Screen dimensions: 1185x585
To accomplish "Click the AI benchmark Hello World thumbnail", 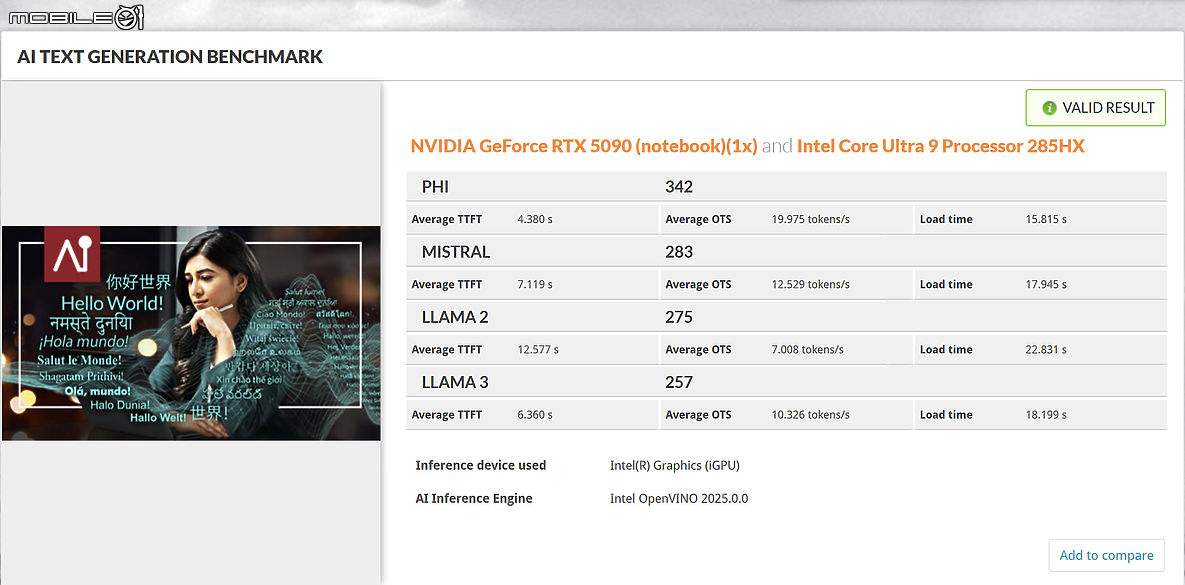I will click(191, 333).
